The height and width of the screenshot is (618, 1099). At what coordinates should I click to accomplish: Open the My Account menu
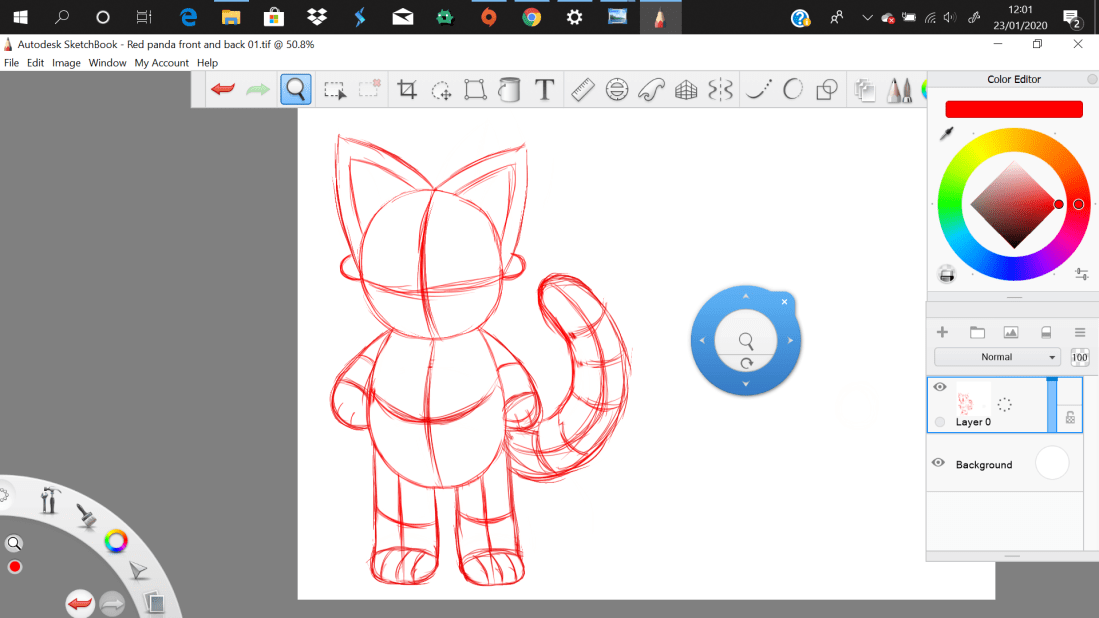[x=161, y=63]
